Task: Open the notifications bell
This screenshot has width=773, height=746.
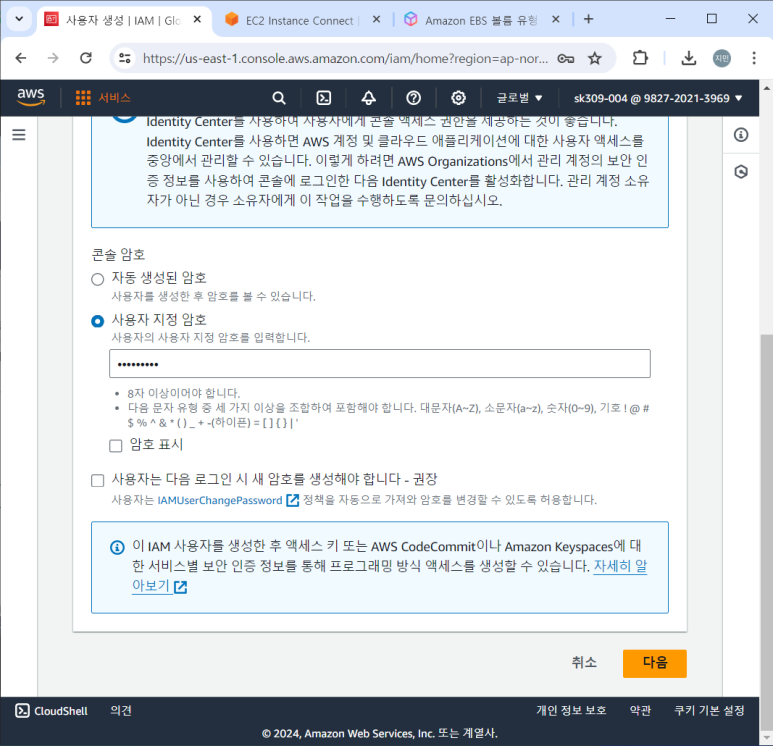Action: (368, 98)
